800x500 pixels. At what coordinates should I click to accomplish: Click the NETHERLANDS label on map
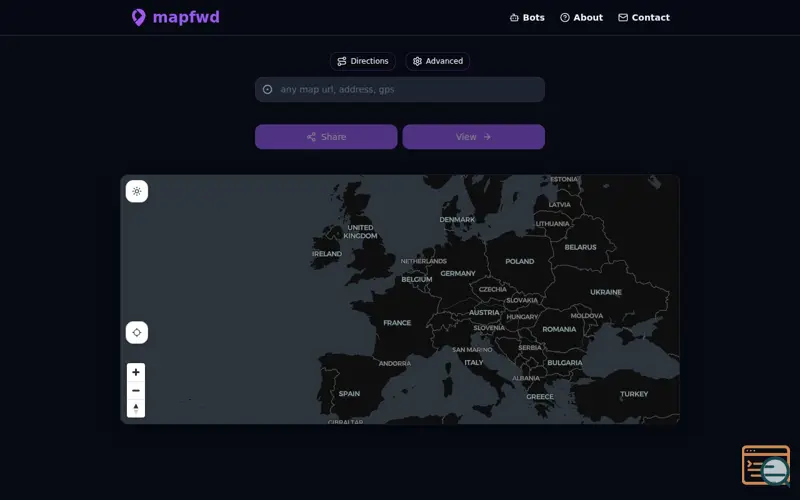(x=423, y=261)
